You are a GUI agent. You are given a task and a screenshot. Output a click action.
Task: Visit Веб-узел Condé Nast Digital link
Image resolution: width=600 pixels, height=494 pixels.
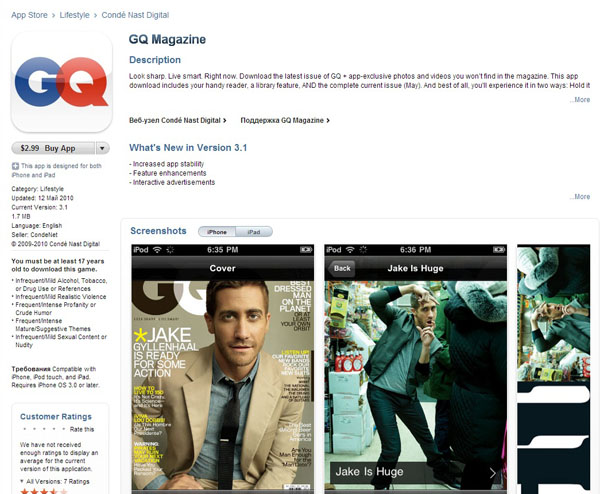(x=178, y=120)
